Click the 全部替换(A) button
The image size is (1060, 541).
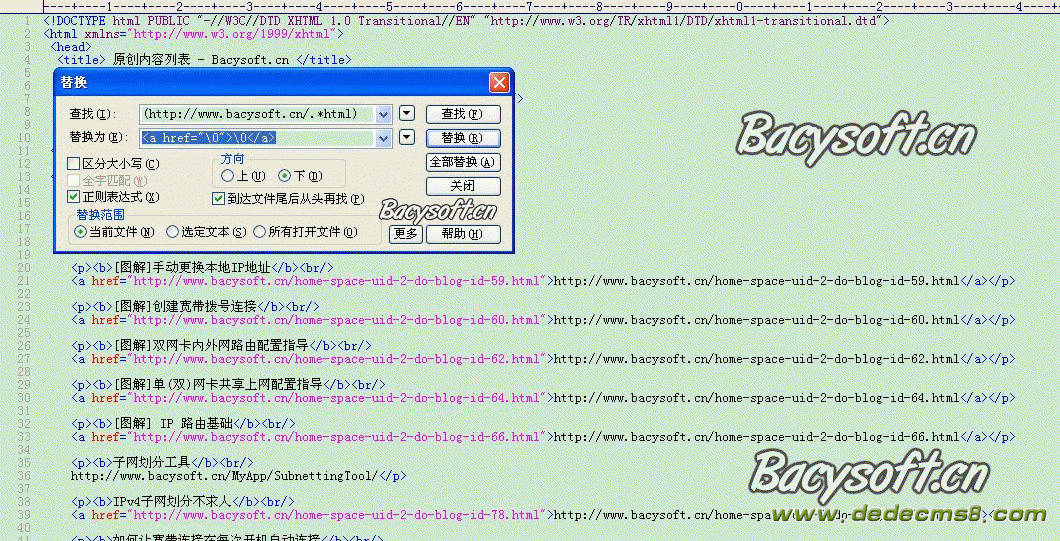pos(463,162)
